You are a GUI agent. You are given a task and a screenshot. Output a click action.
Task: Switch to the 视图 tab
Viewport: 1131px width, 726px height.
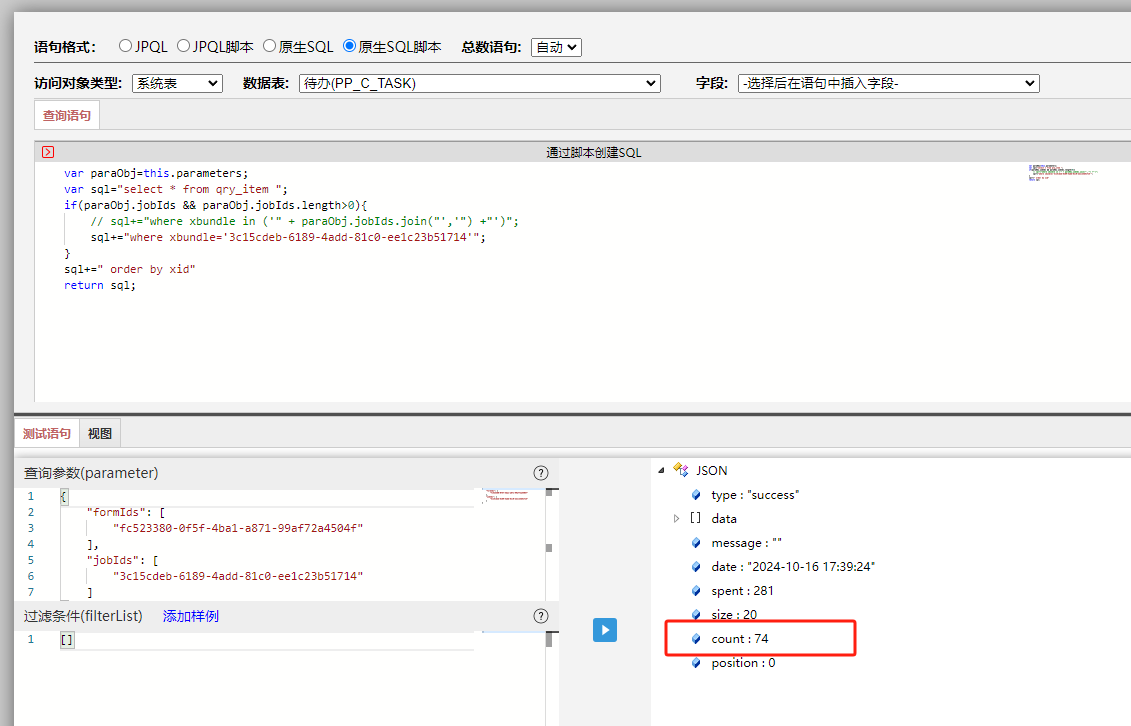pos(100,433)
